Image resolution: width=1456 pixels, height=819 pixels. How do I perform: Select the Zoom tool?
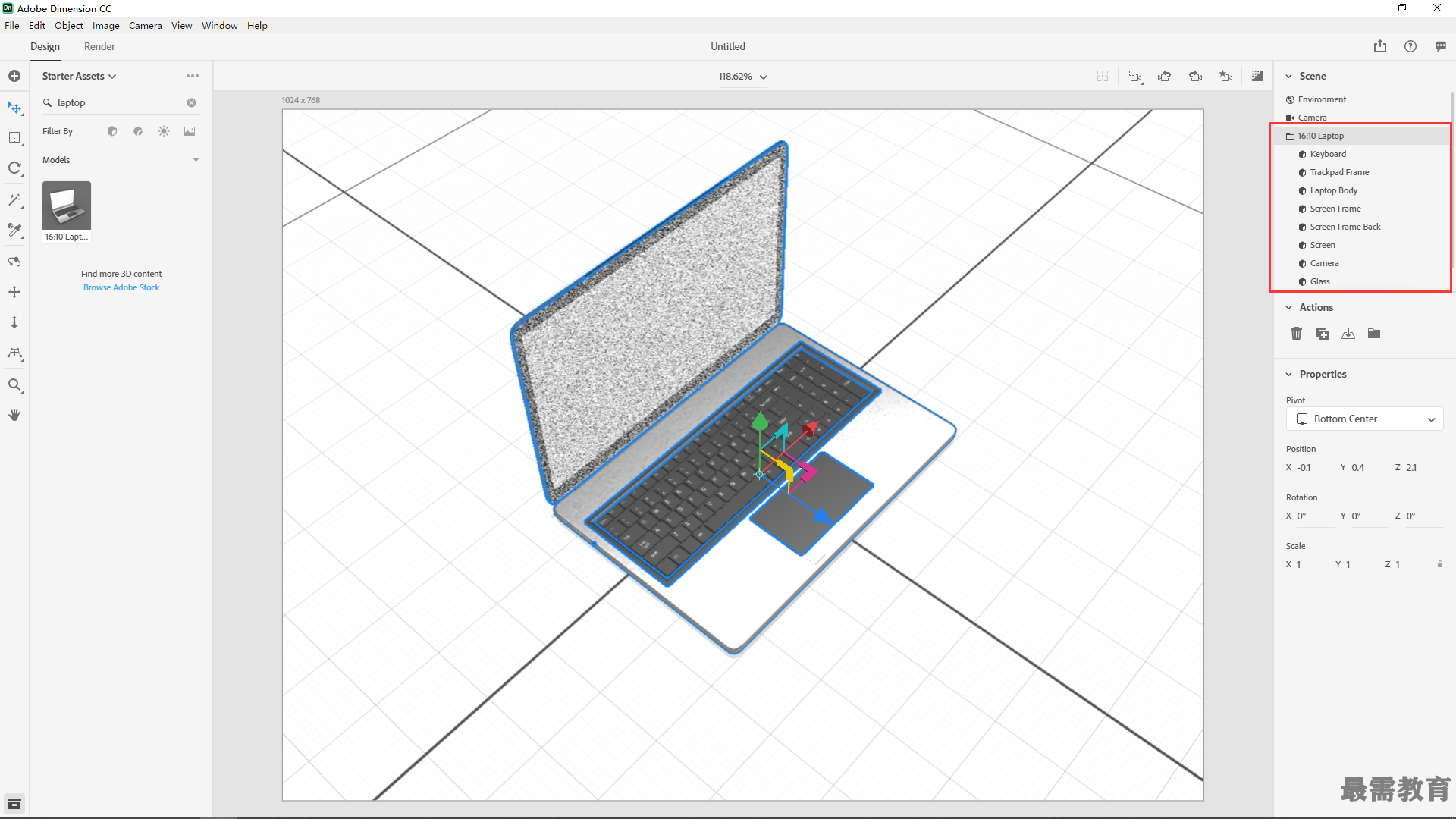point(14,385)
